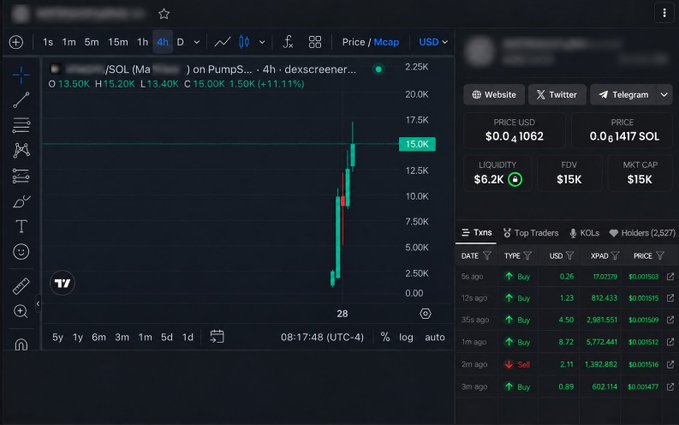This screenshot has width=679, height=425.
Task: Select the crosshair cursor tool
Action: (x=21, y=75)
